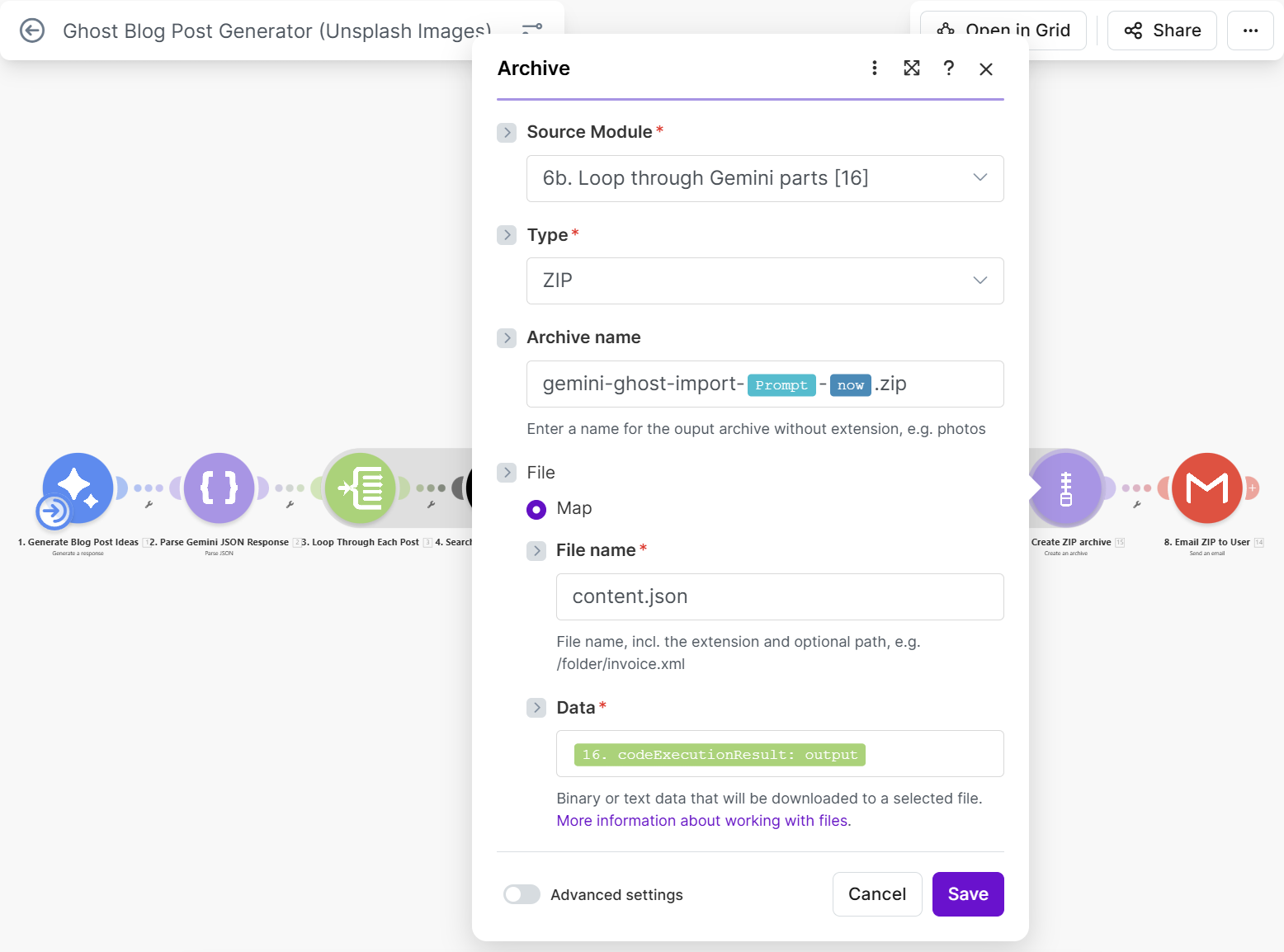This screenshot has height=952, width=1284.
Task: Expand the Archive dialog to full screen
Action: click(912, 68)
